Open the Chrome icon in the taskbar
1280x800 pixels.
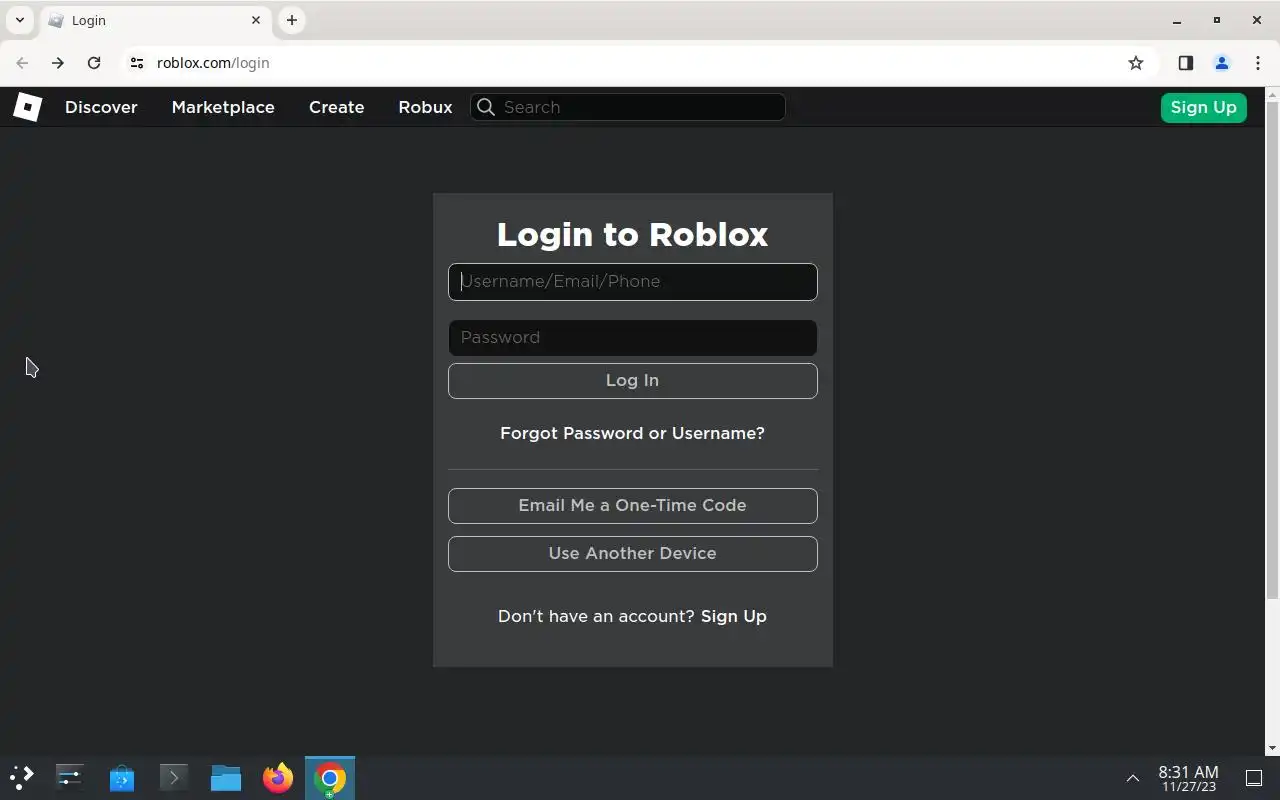point(330,778)
